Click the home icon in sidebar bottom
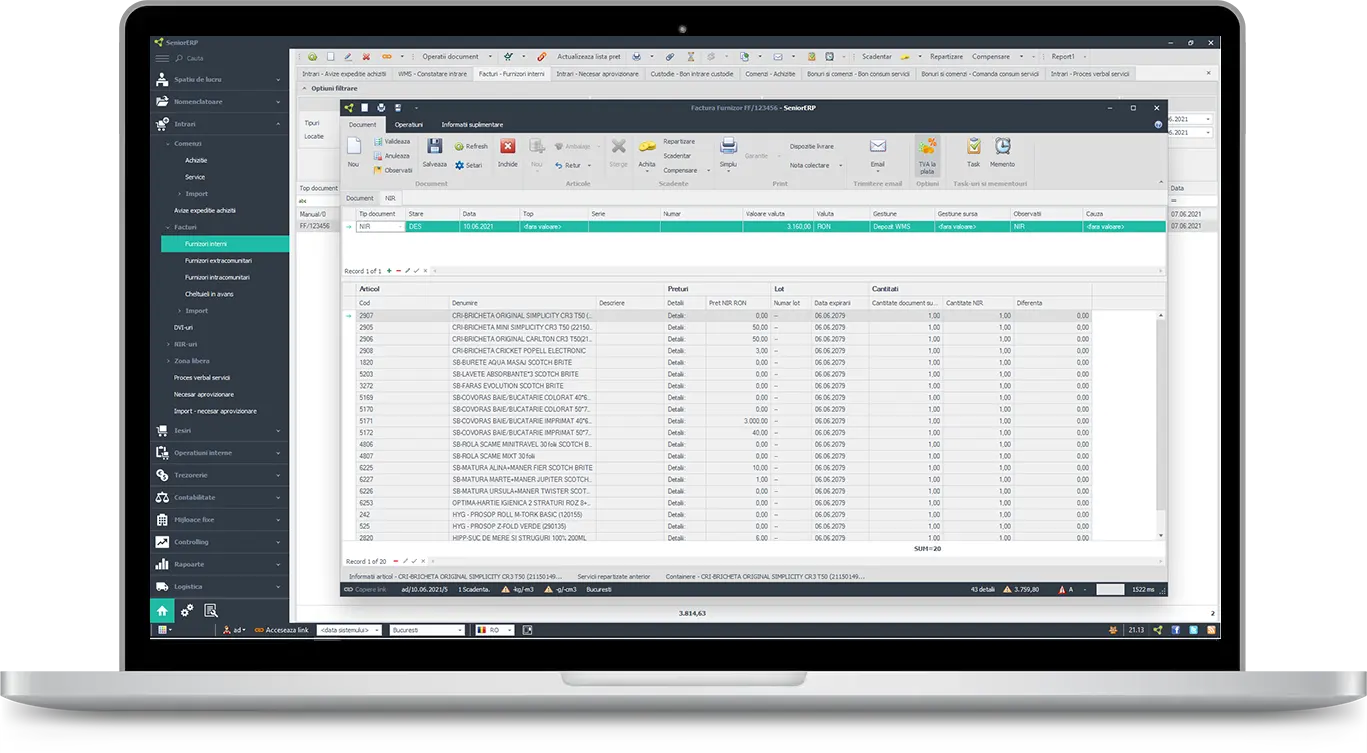 (x=162, y=610)
